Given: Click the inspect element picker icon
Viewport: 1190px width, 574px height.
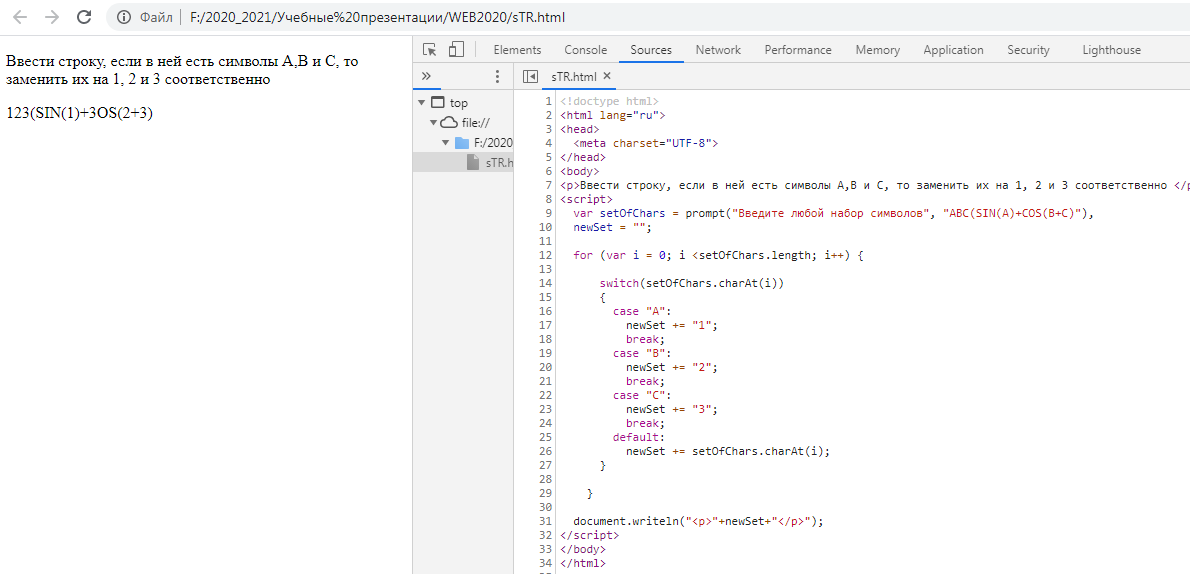Looking at the screenshot, I should pos(430,50).
